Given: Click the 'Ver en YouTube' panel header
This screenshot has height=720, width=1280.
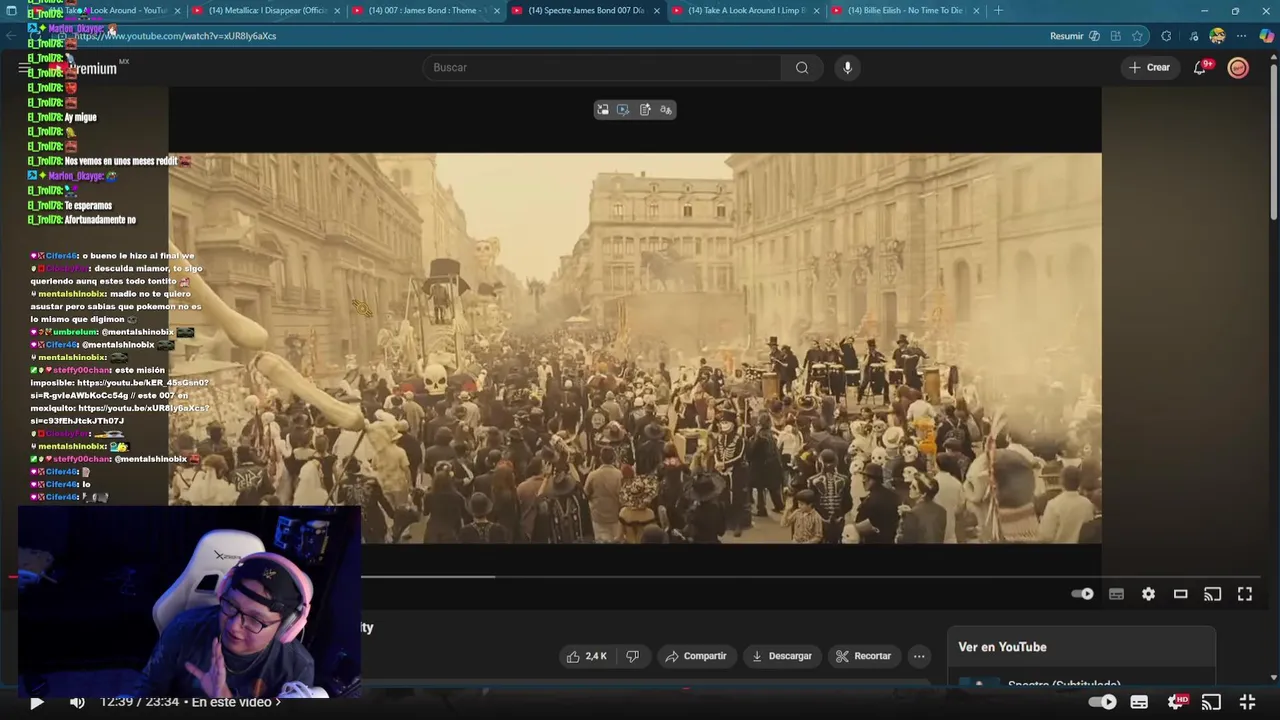Looking at the screenshot, I should click(1002, 647).
